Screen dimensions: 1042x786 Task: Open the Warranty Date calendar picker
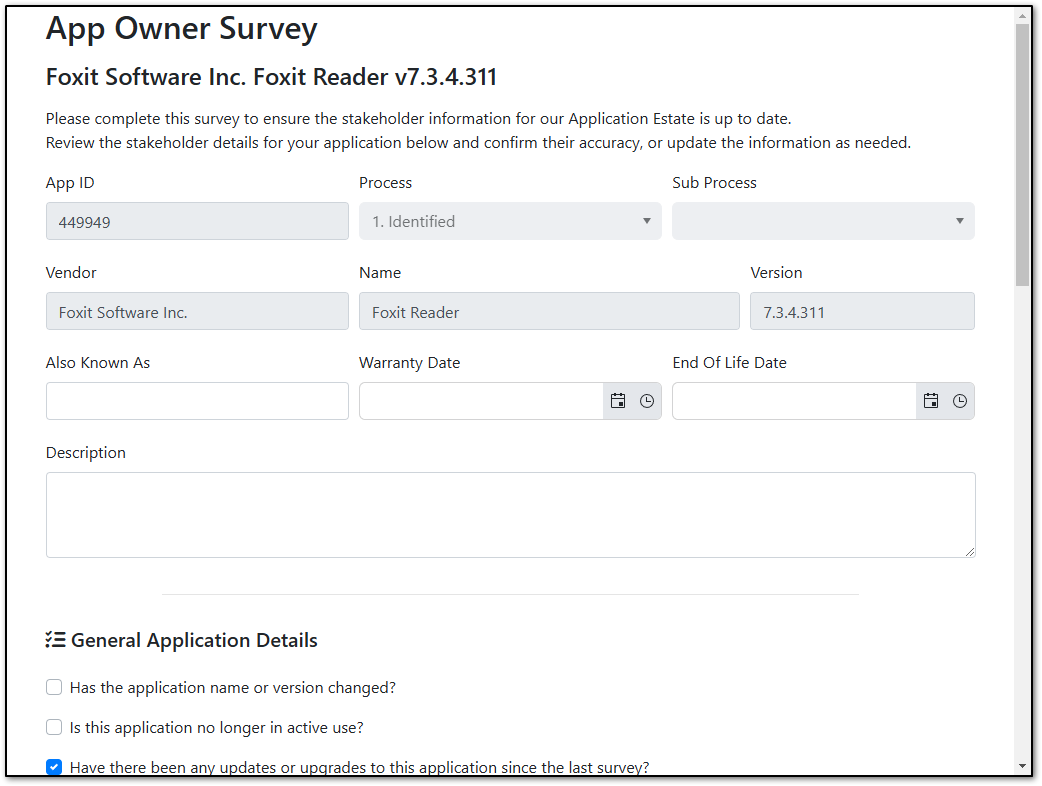pyautogui.click(x=618, y=401)
